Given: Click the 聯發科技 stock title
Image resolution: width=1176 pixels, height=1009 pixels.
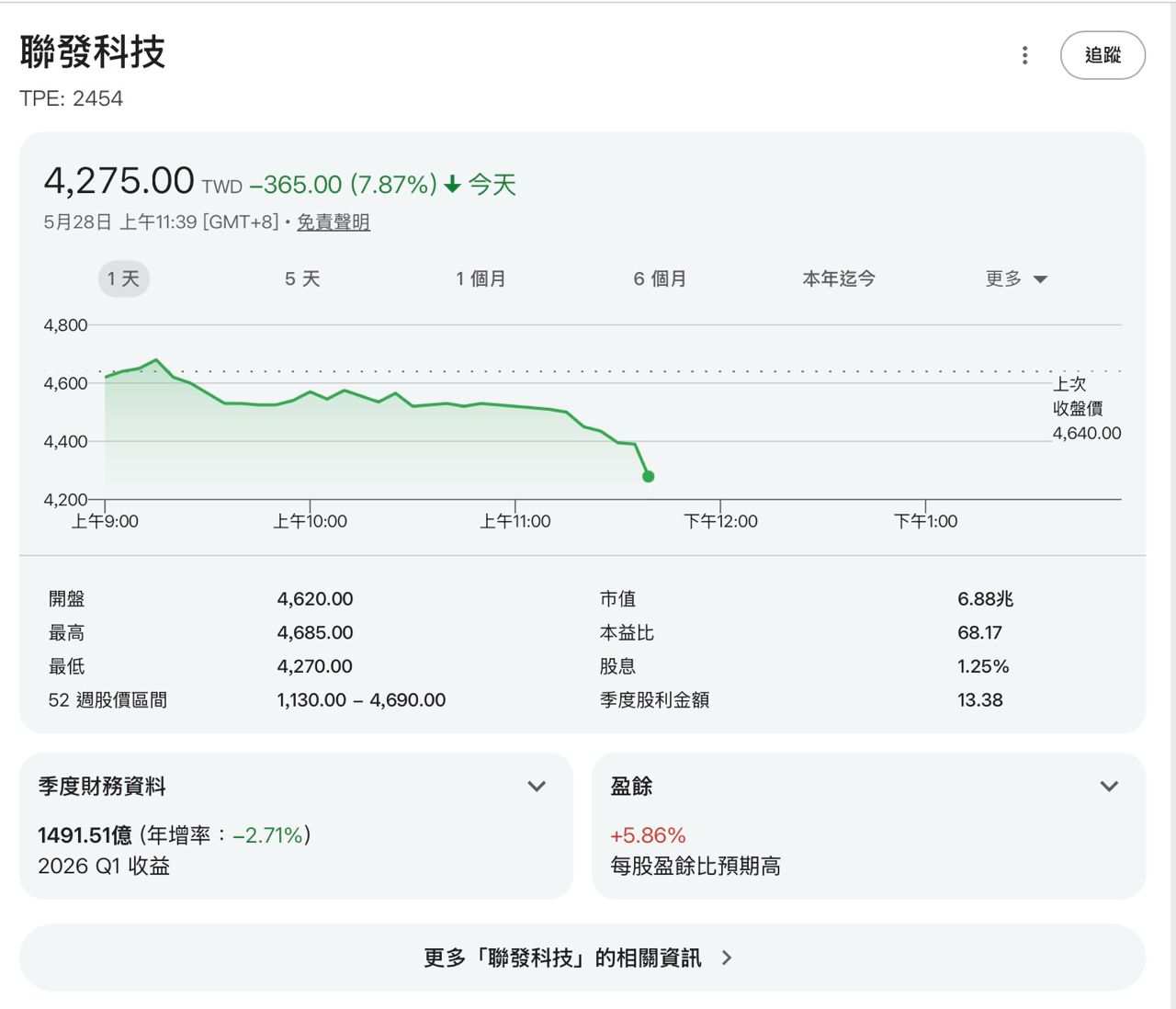Looking at the screenshot, I should coord(93,51).
